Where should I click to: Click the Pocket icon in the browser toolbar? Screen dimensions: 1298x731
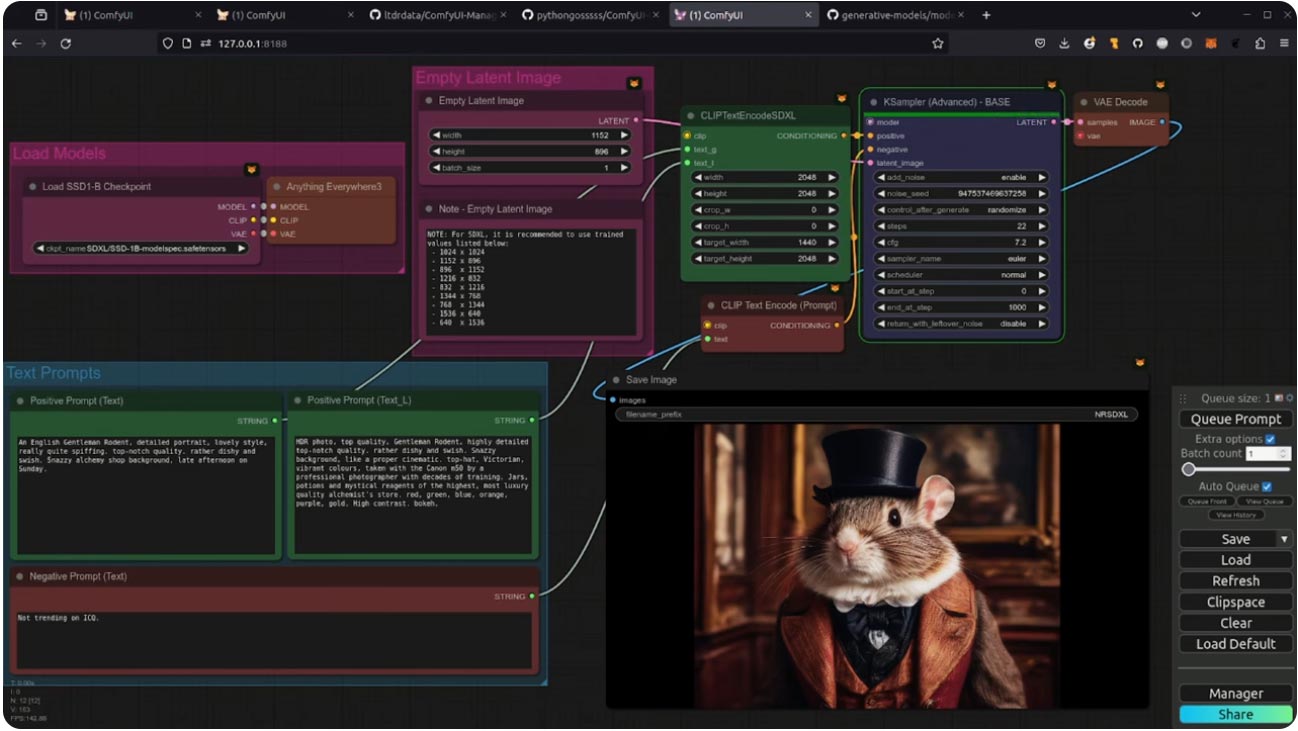click(x=1040, y=44)
